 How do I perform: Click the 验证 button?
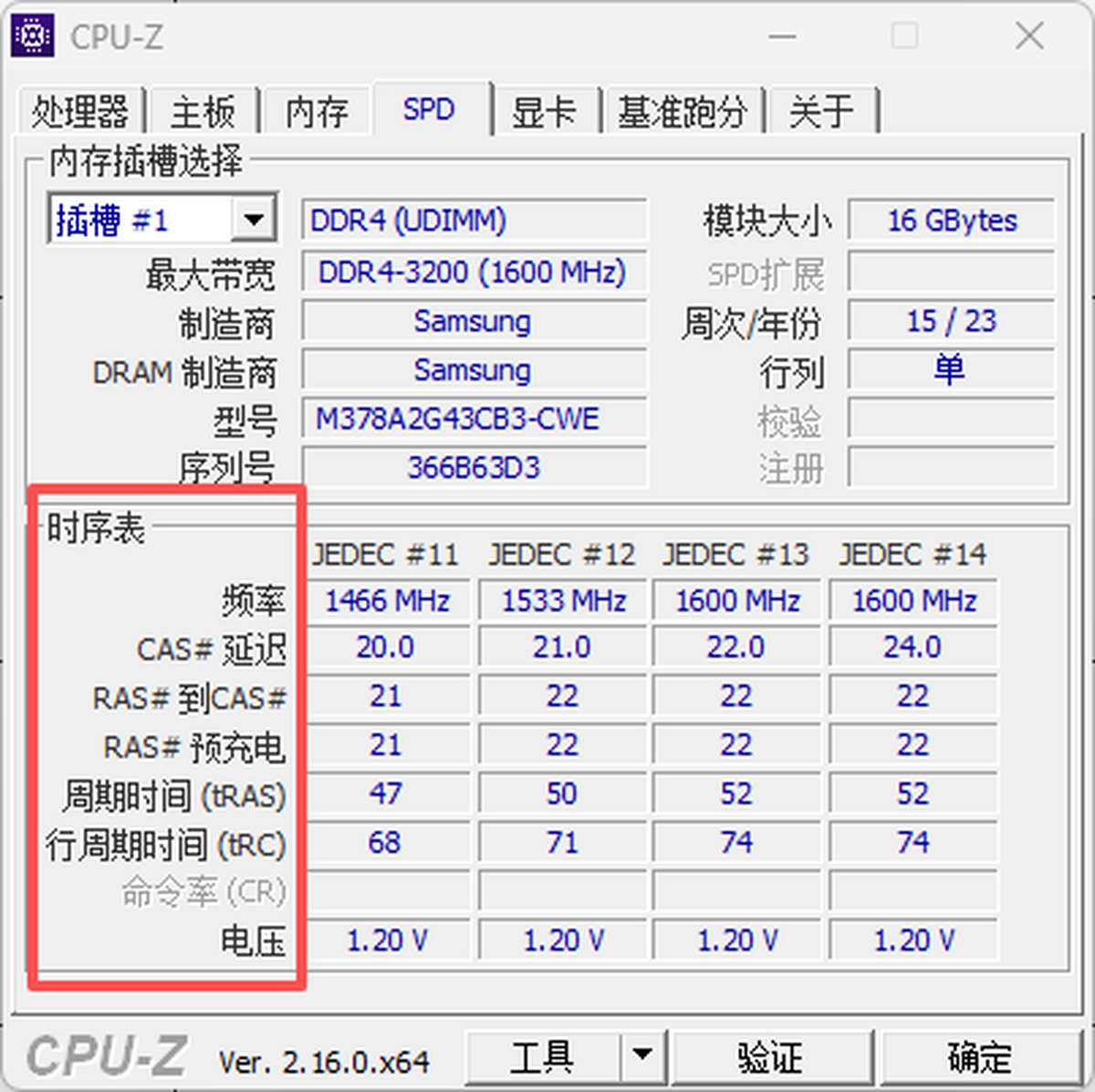pyautogui.click(x=771, y=1056)
